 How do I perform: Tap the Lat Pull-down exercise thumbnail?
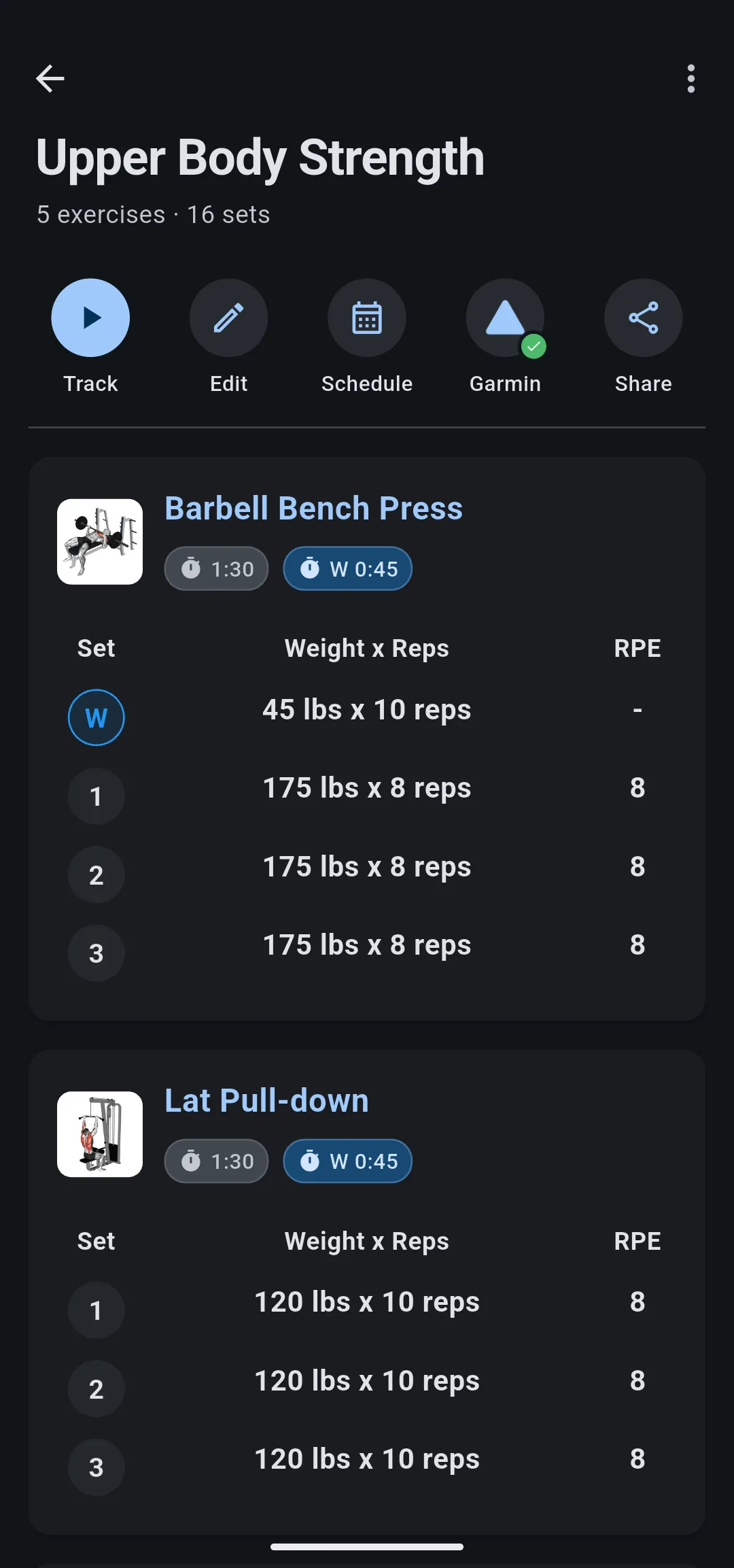pyautogui.click(x=100, y=1134)
